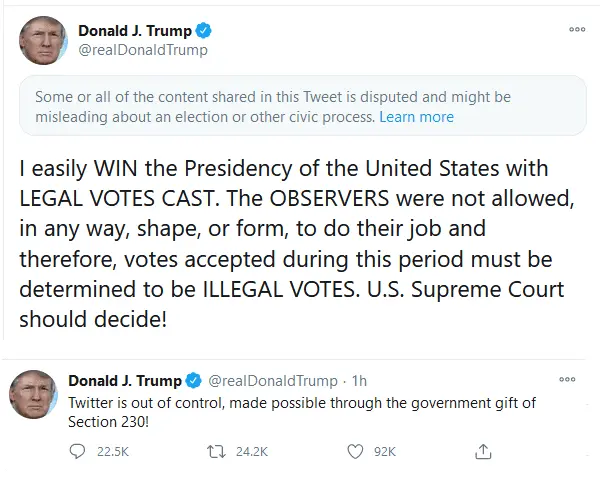Click the 92K like count
Image resolution: width=600 pixels, height=480 pixels.
[384, 452]
